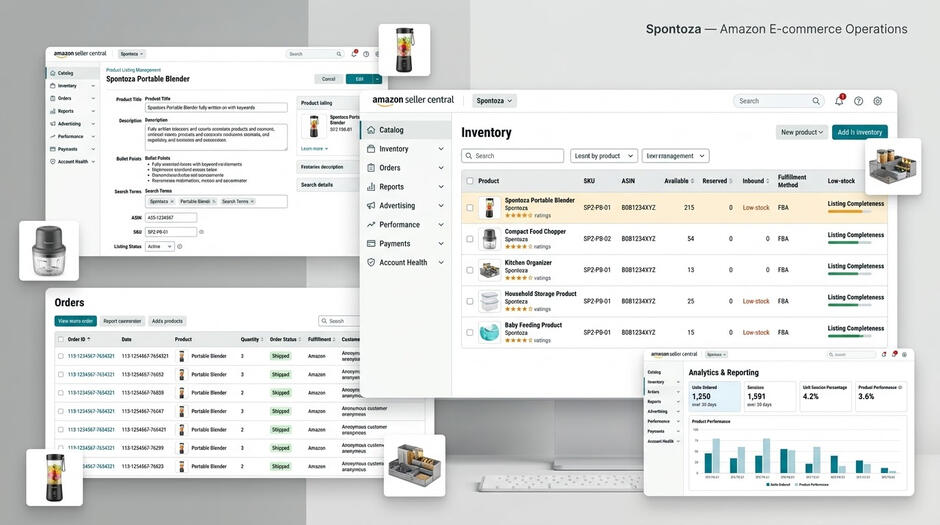Tick checkbox for Kitchen Organizer row
940x525 pixels.
pos(470,270)
